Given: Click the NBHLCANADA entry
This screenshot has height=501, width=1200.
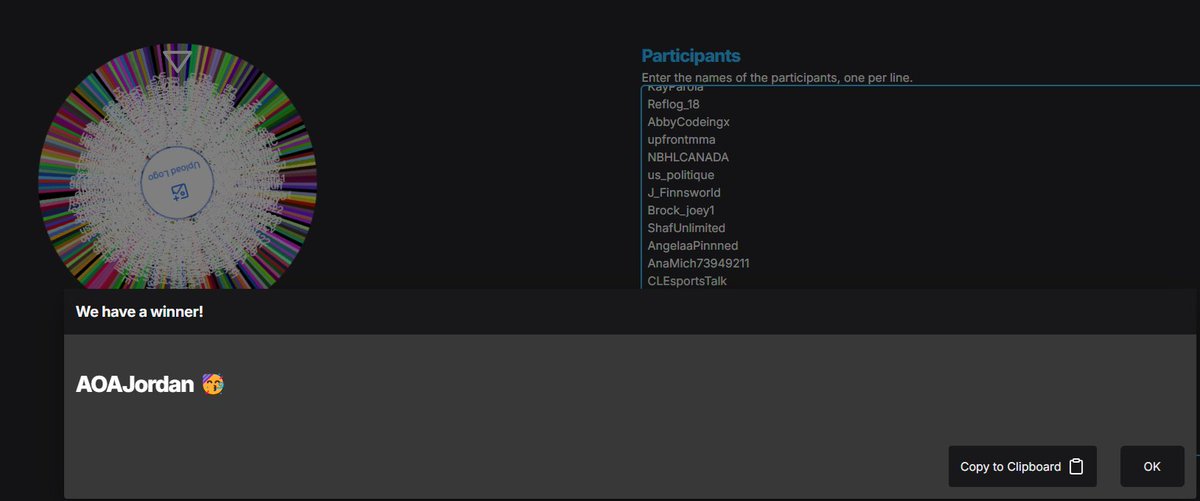Looking at the screenshot, I should (688, 157).
